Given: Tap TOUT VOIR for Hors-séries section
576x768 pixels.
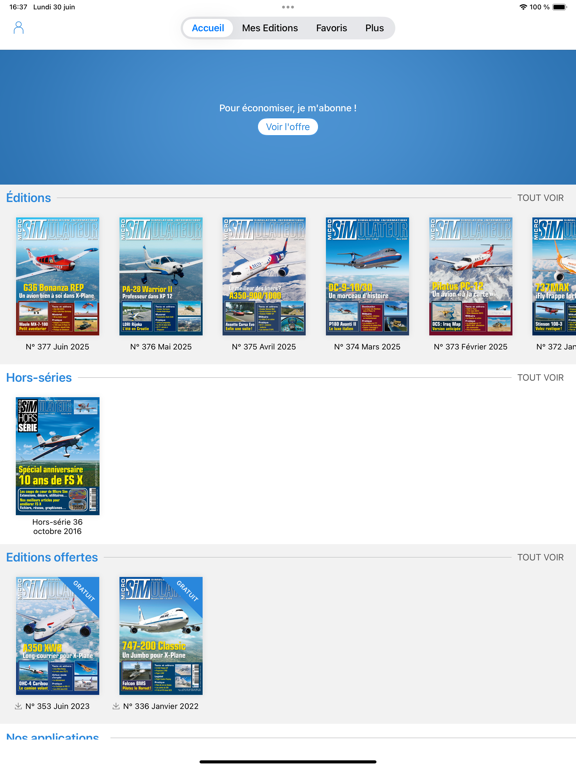Looking at the screenshot, I should (541, 378).
